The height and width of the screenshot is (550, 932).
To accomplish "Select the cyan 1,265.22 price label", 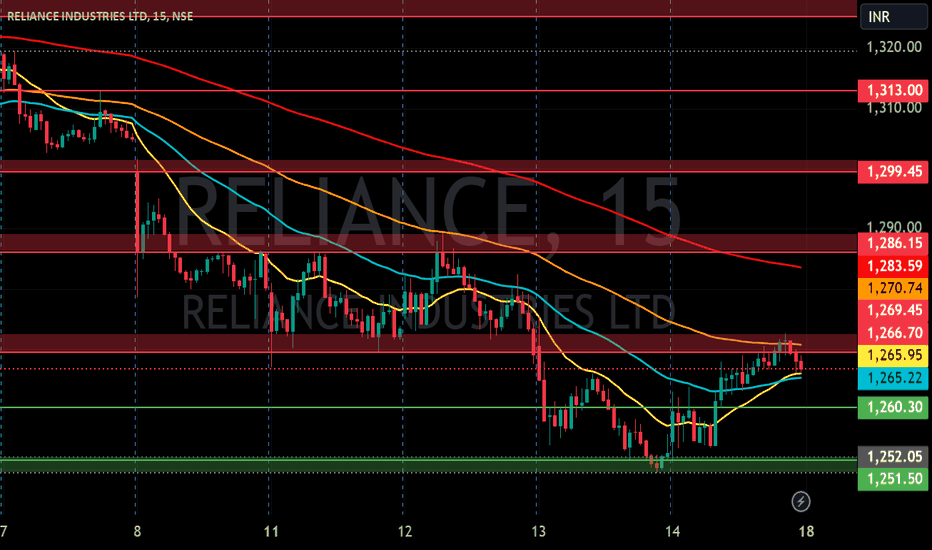I will click(x=893, y=378).
